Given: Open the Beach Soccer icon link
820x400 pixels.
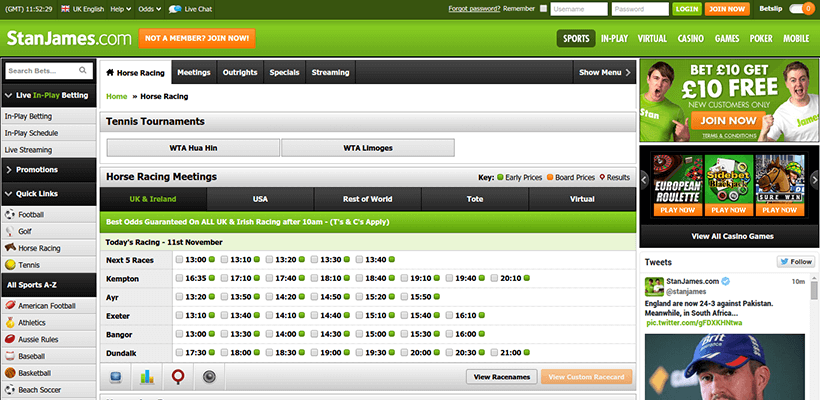Looking at the screenshot, I should click(9, 390).
